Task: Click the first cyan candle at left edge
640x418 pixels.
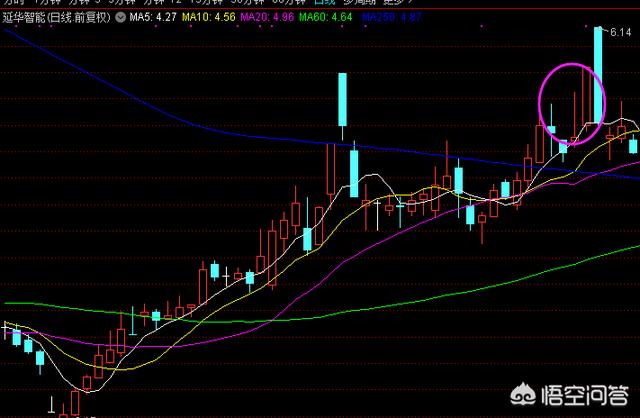Action: 17,337
